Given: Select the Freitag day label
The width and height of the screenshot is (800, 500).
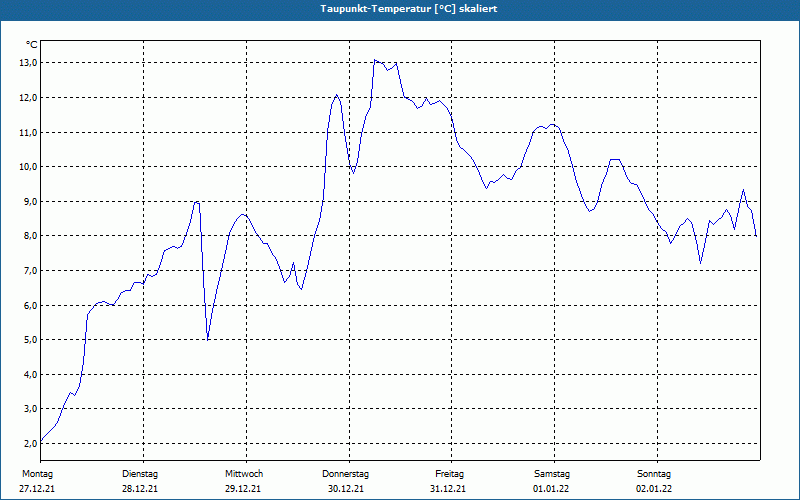Looking at the screenshot, I should point(449,474).
